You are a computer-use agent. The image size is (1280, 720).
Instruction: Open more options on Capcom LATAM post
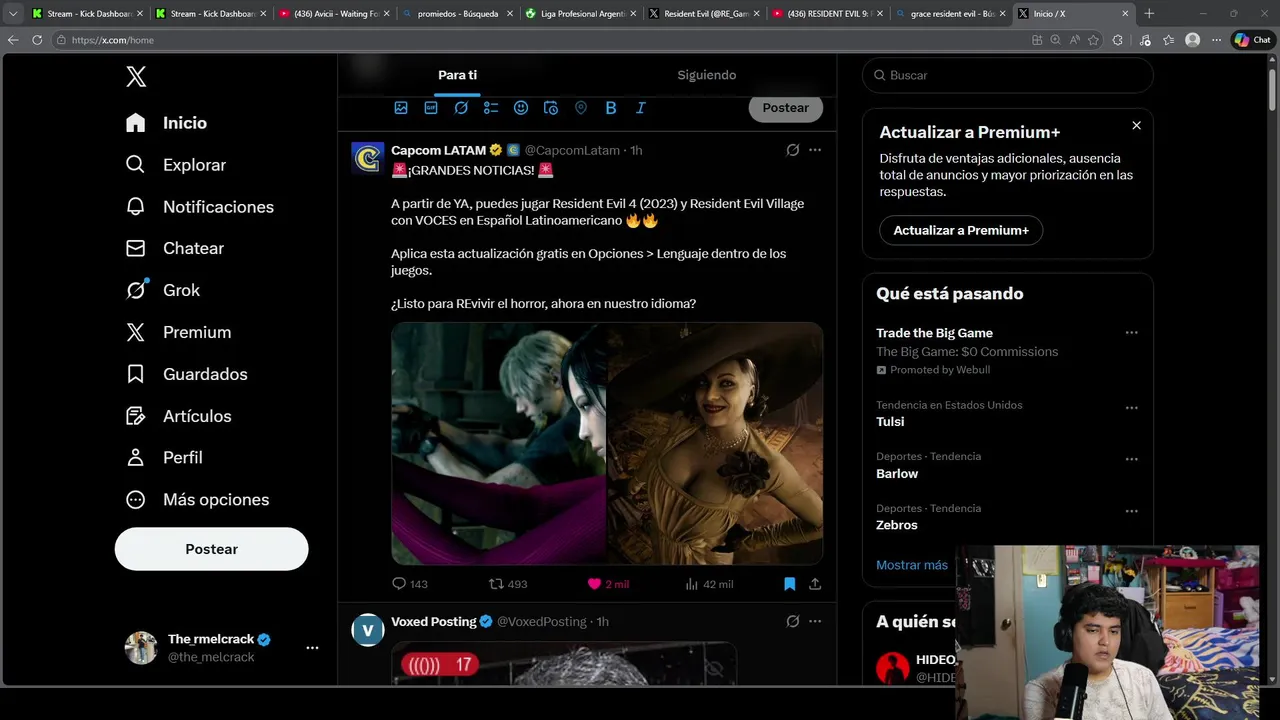click(815, 150)
